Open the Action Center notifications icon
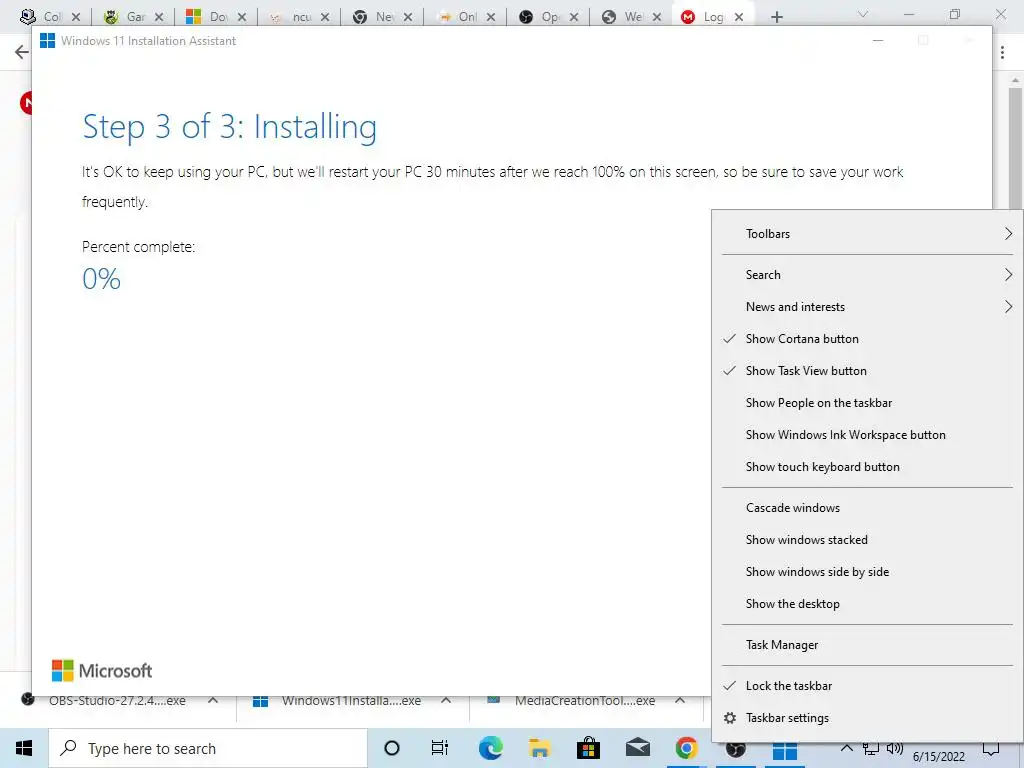The image size is (1024, 768). [x=991, y=749]
